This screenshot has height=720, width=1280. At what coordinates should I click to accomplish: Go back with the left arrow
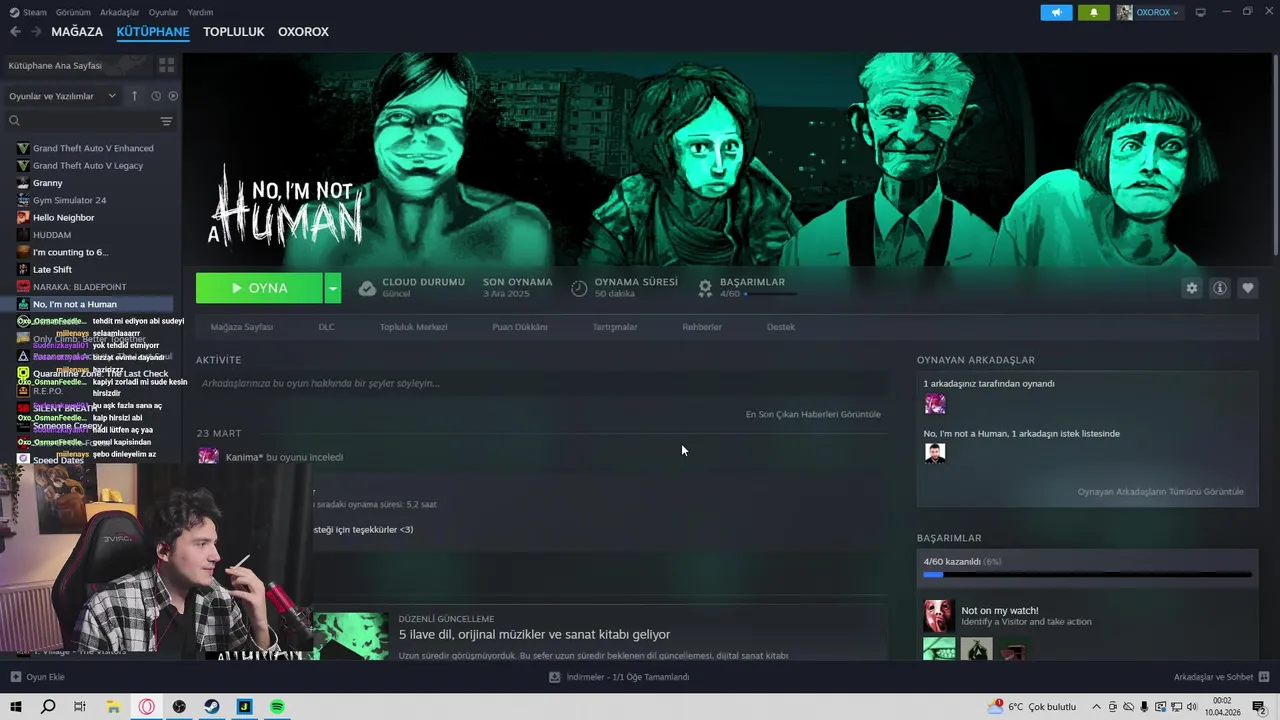pyautogui.click(x=15, y=32)
